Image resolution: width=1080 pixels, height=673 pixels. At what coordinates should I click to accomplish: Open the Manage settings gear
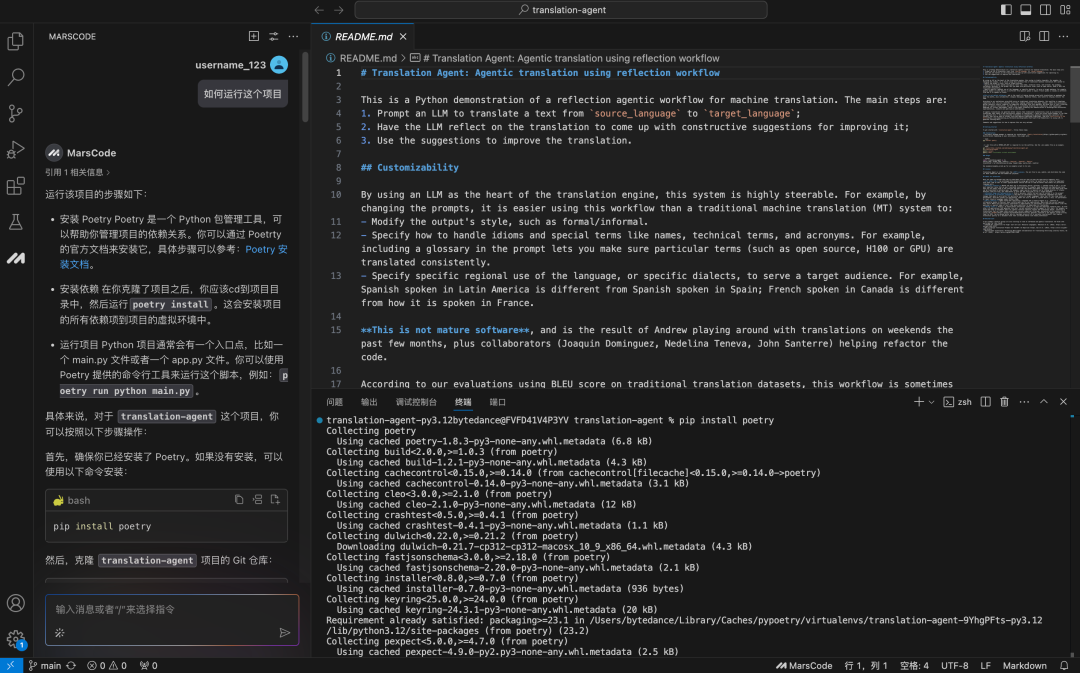point(15,639)
